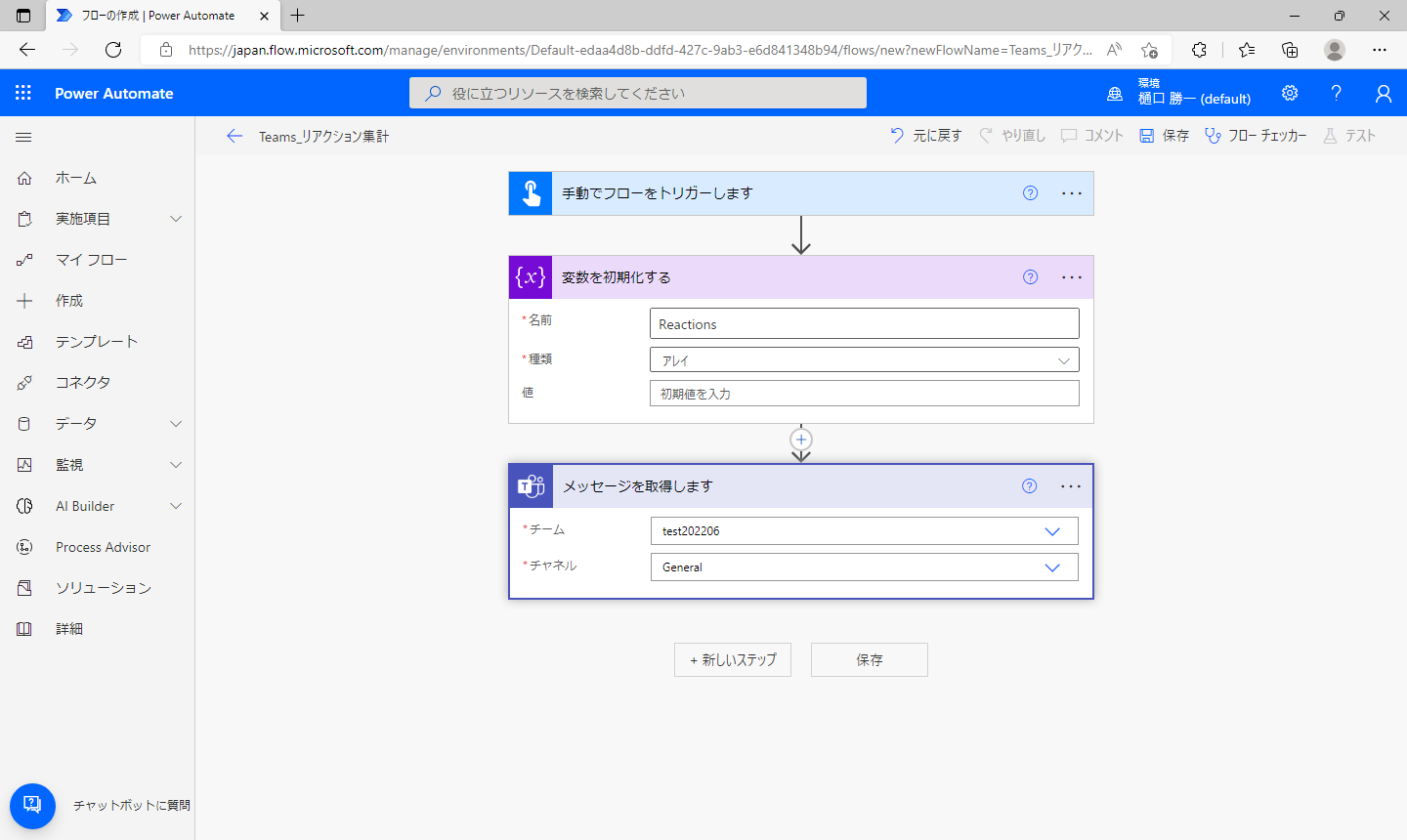Click the read aloud icon in address bar
Viewport: 1407px width, 840px height.
(x=1114, y=50)
